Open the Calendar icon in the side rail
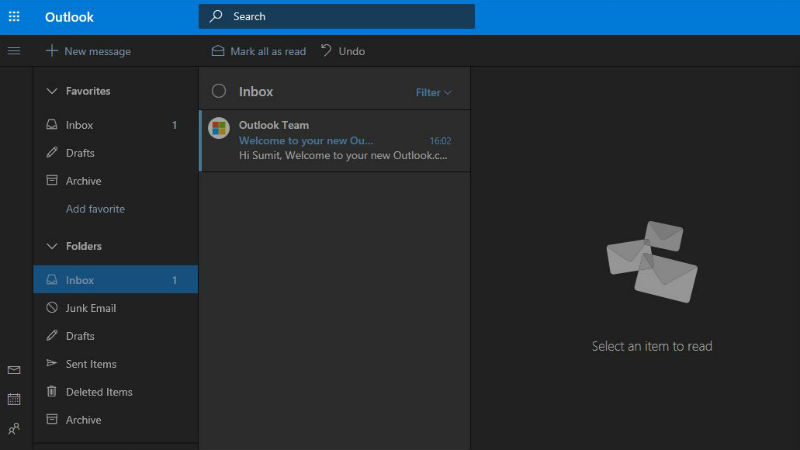The width and height of the screenshot is (800, 450). click(x=14, y=399)
